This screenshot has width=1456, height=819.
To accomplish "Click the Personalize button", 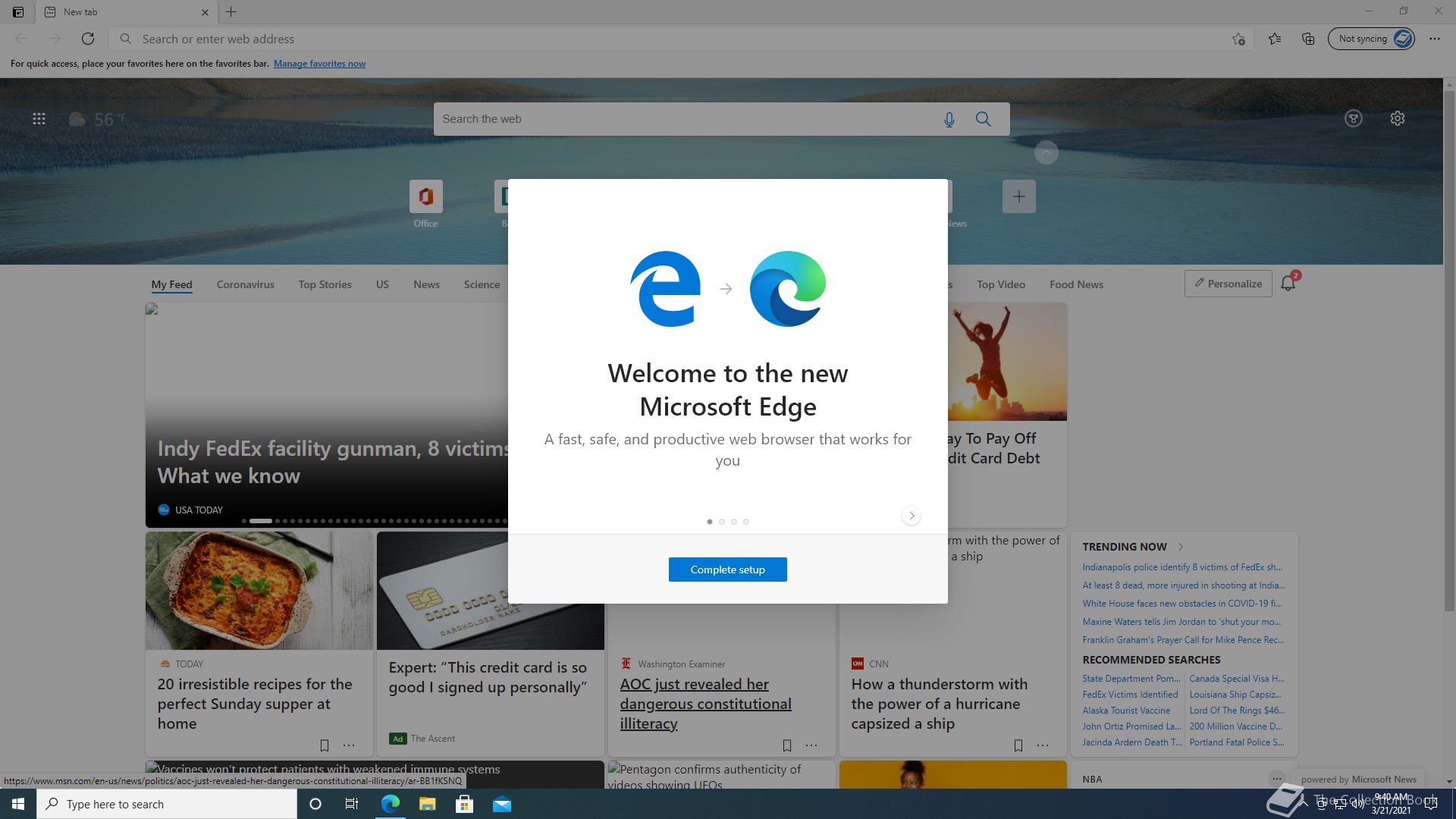I will coord(1228,284).
